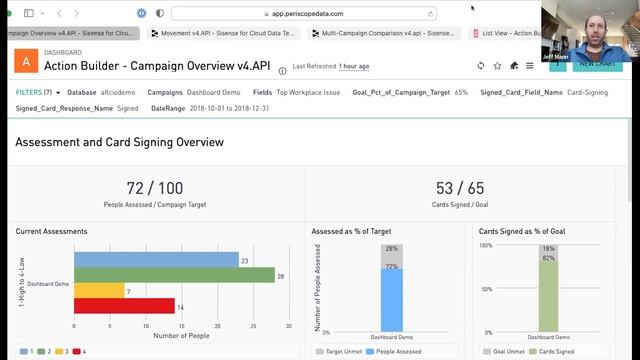Go back with the browser back arrow

(60, 13)
